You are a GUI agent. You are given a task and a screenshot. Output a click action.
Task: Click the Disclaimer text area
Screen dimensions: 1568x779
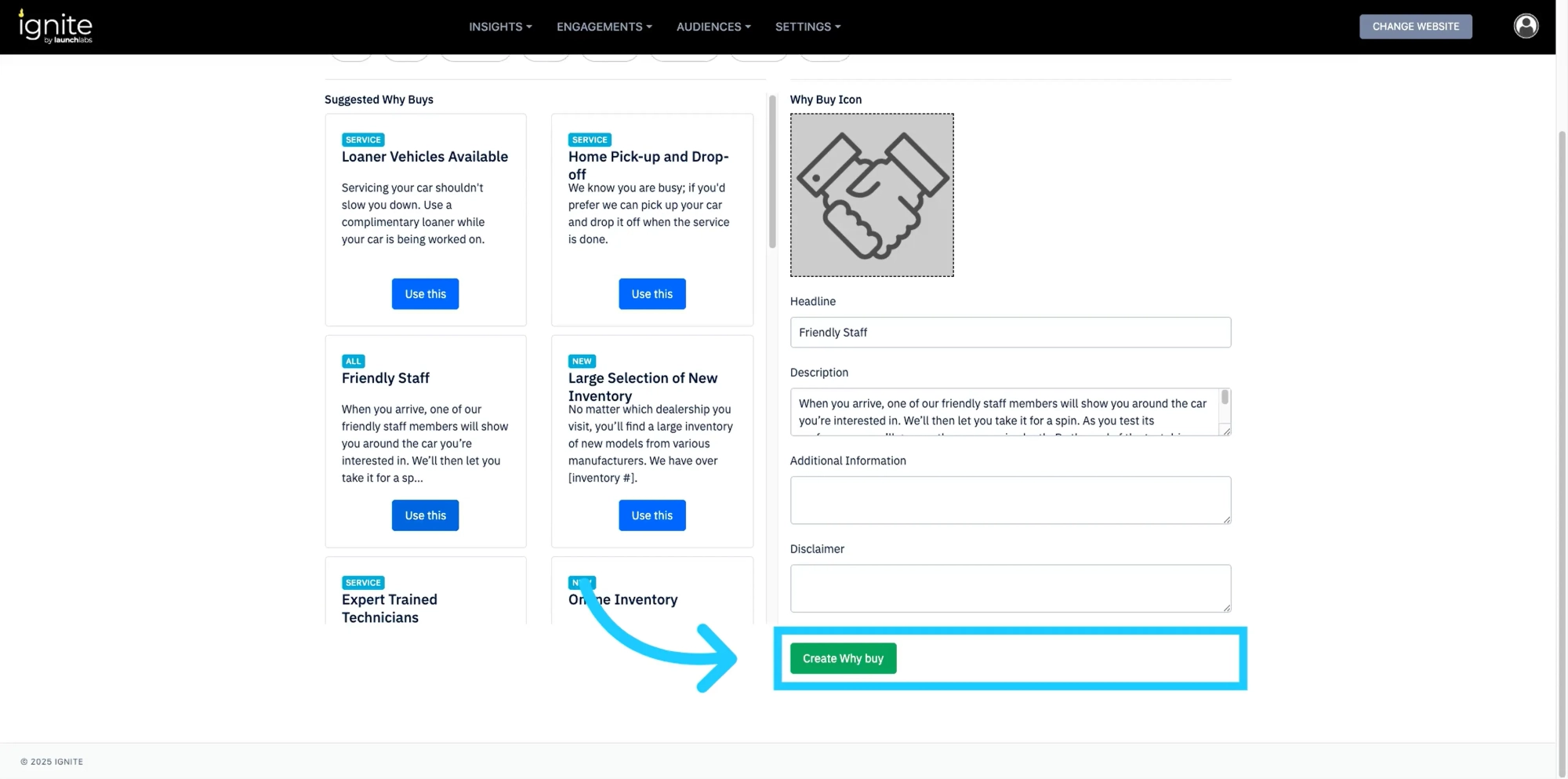tap(1010, 588)
